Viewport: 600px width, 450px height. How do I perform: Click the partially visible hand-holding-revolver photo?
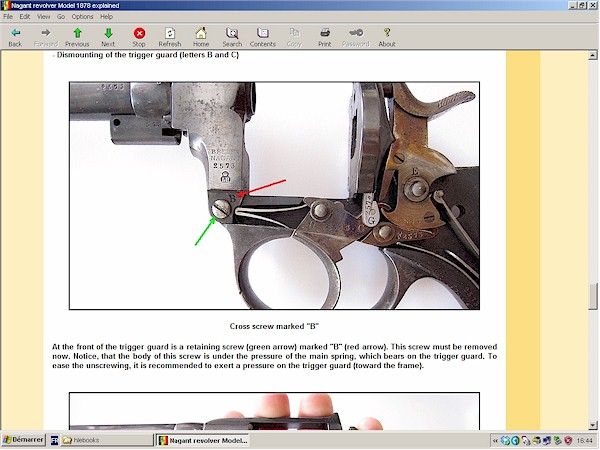[274, 411]
